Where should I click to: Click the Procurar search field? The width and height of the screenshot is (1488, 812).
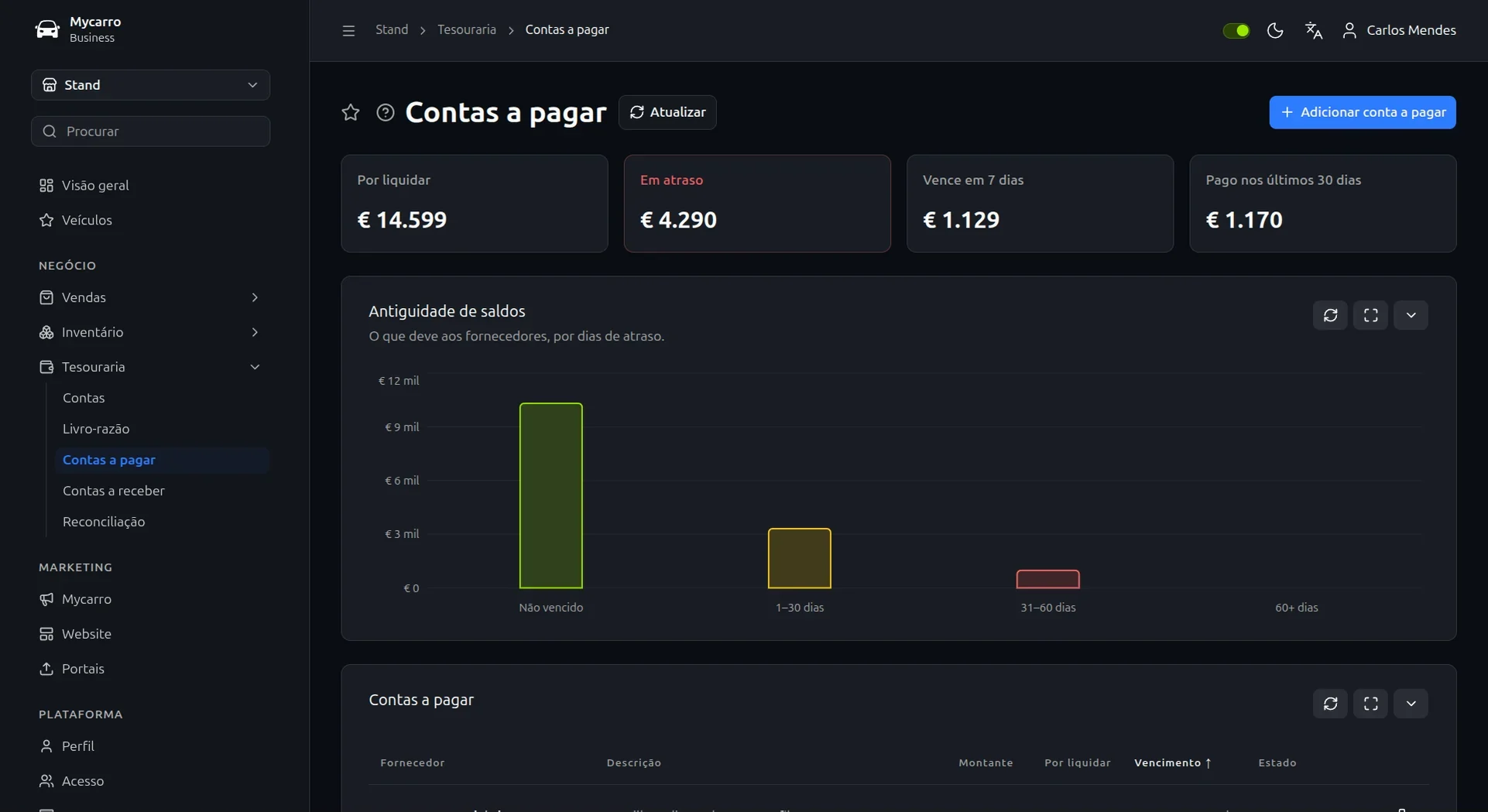[151, 132]
